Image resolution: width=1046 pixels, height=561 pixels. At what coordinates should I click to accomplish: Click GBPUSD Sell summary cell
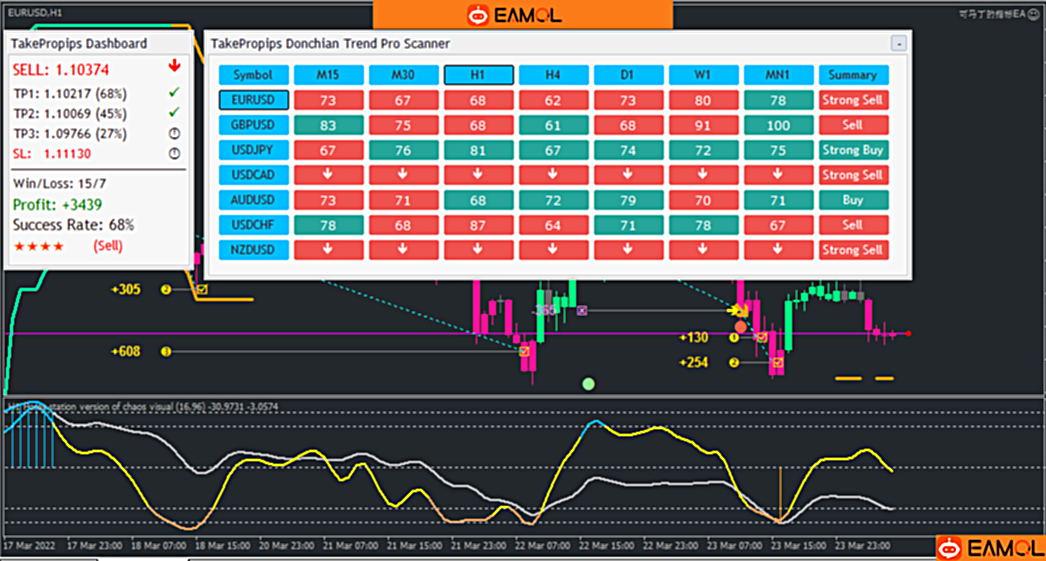pyautogui.click(x=853, y=125)
